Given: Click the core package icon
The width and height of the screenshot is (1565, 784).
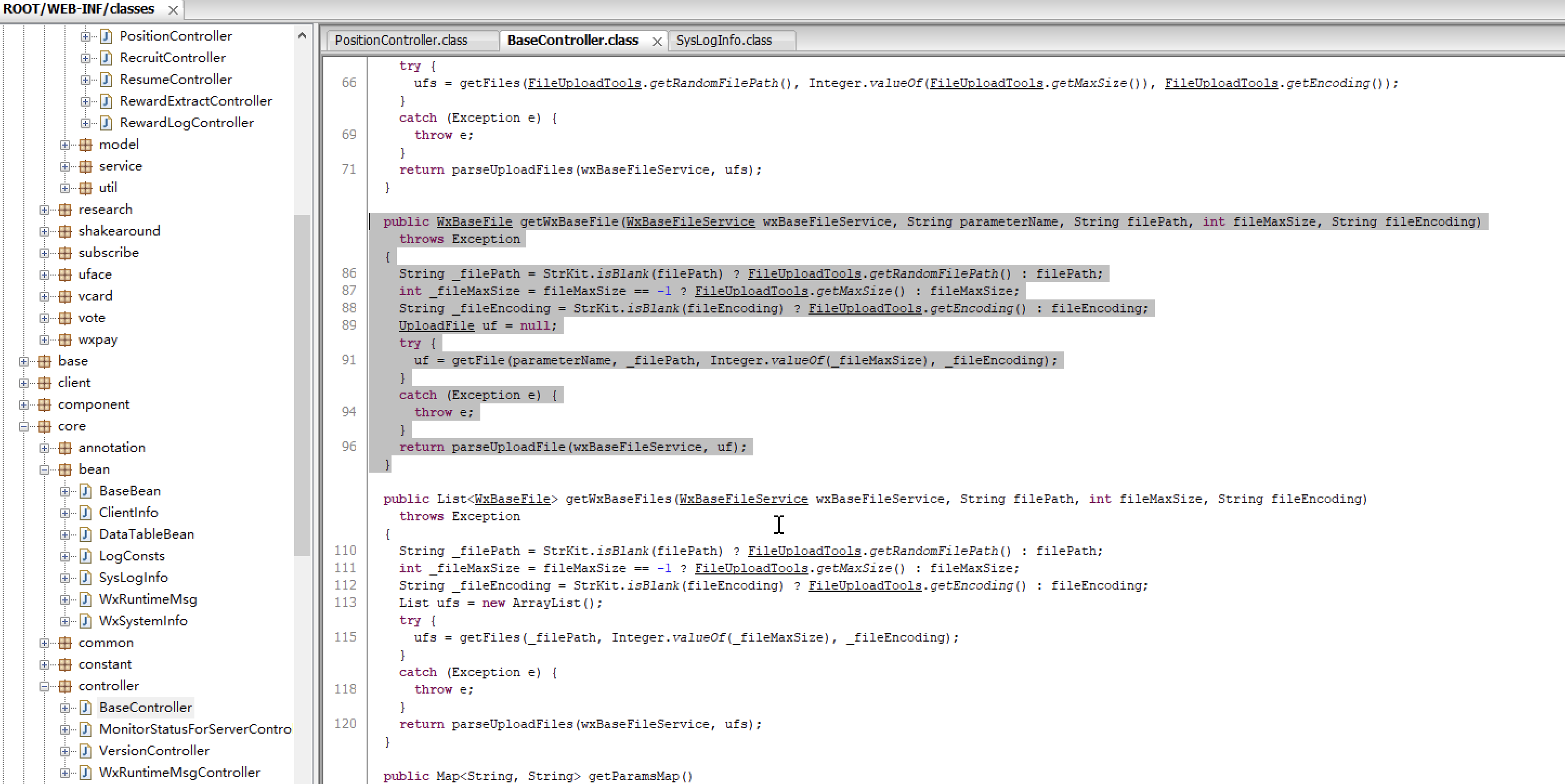Looking at the screenshot, I should click(x=44, y=426).
